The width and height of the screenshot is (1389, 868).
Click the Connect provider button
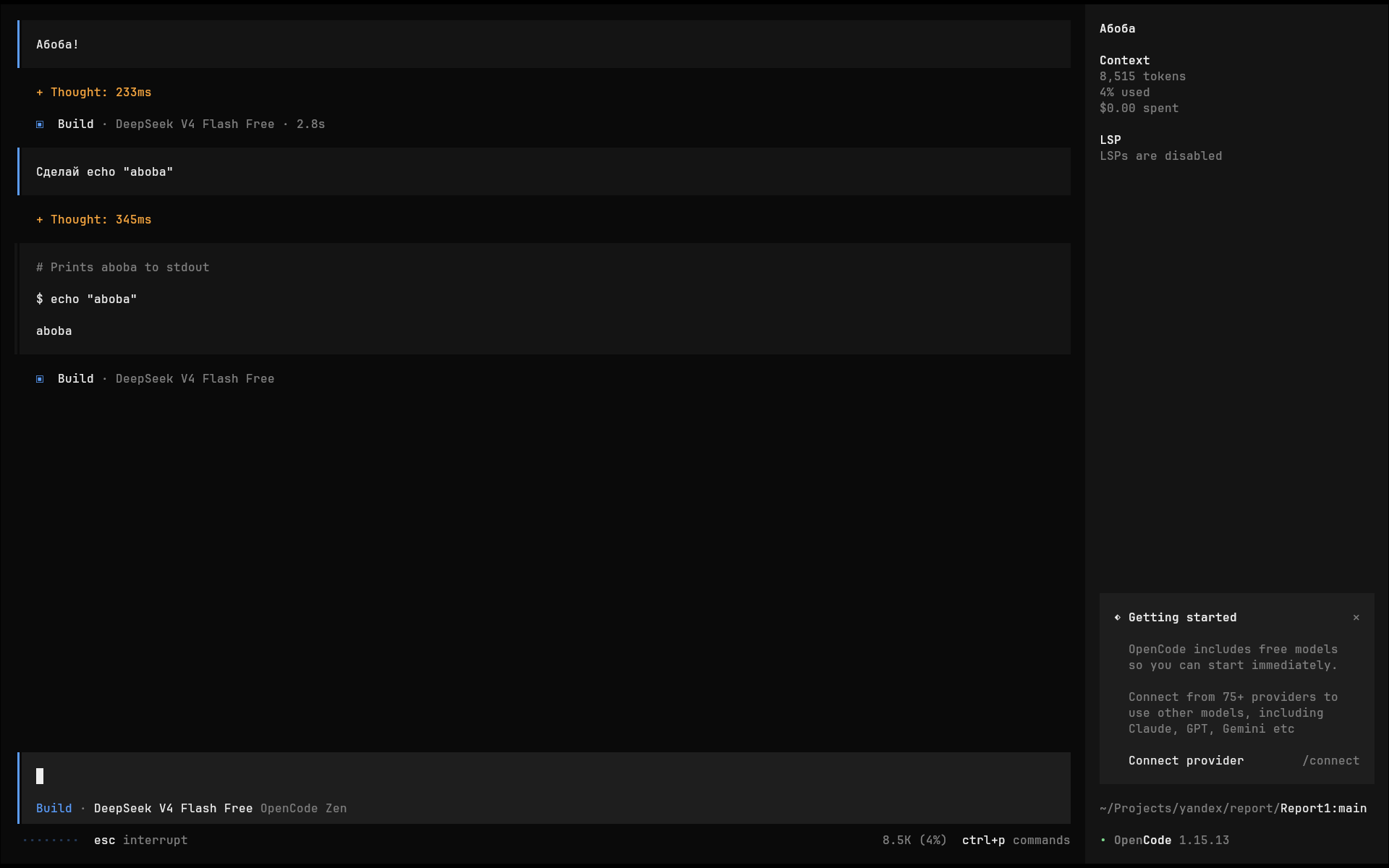pos(1186,761)
